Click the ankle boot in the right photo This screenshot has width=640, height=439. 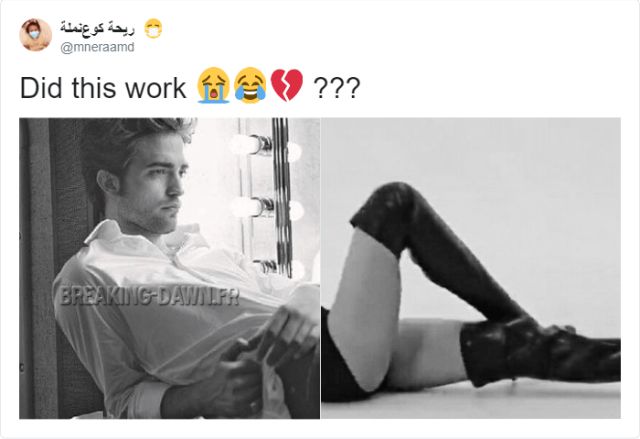(x=541, y=352)
